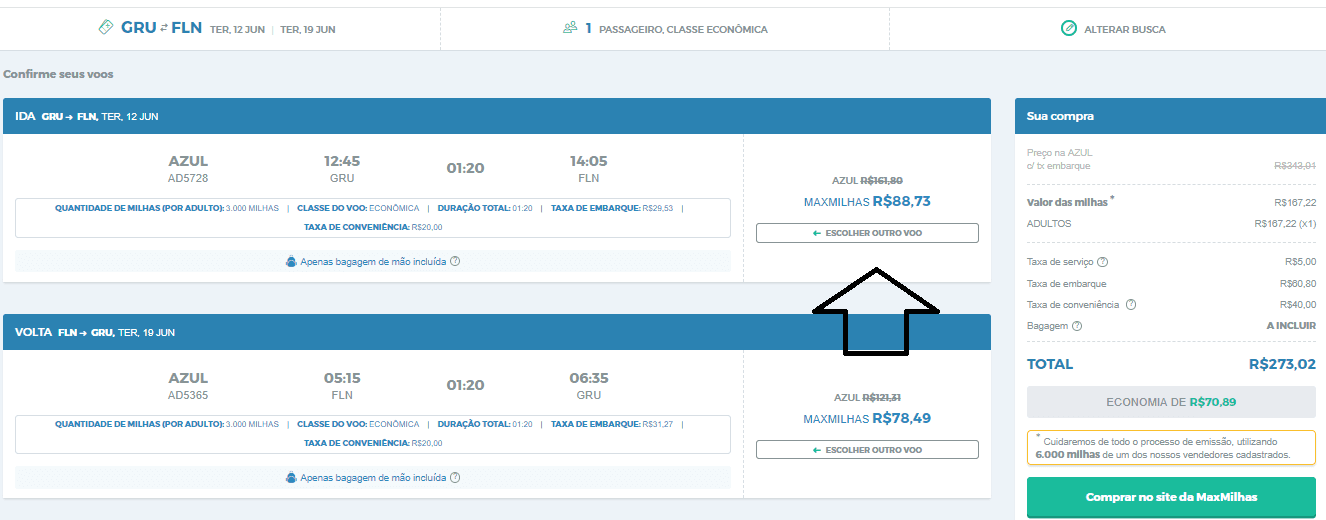This screenshot has width=1326, height=520.
Task: Open help icon beside Bagagem in summary
Action: [x=1077, y=326]
